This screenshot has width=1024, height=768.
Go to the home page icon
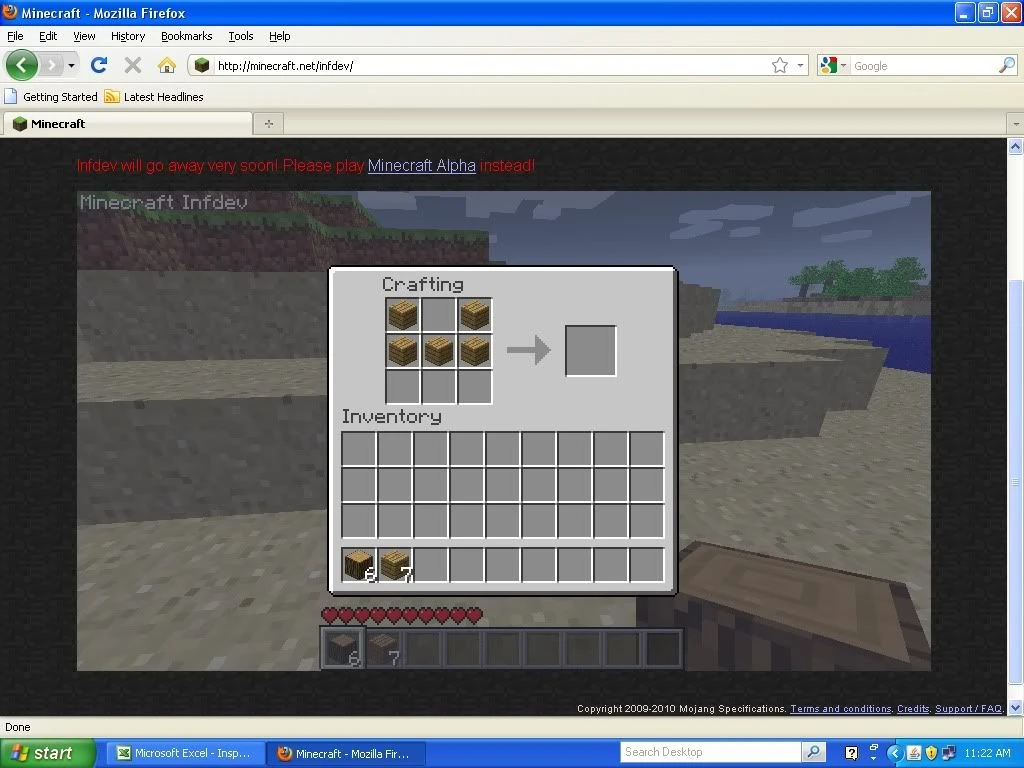tap(167, 65)
